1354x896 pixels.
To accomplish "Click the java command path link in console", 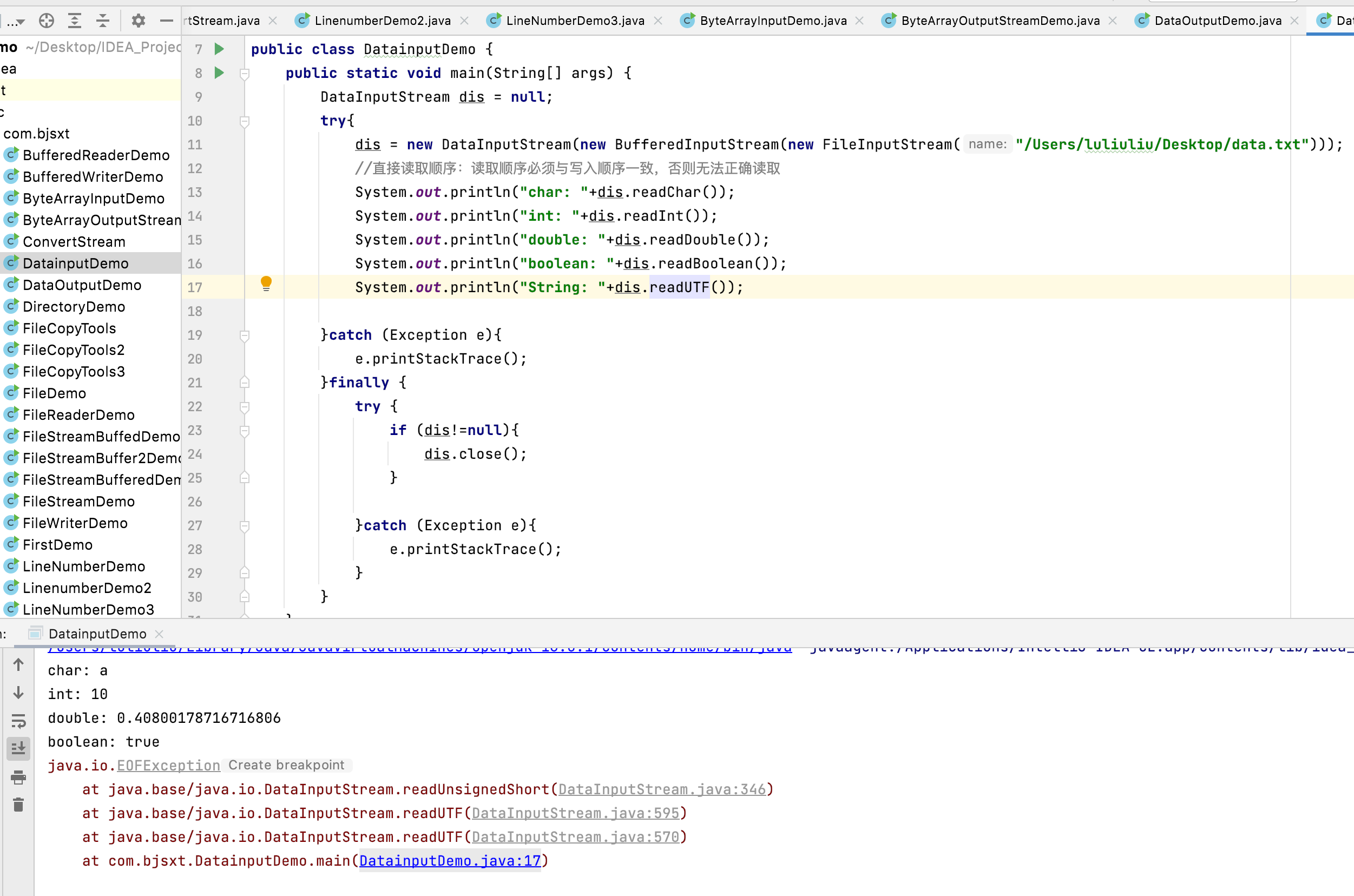I will (x=420, y=649).
